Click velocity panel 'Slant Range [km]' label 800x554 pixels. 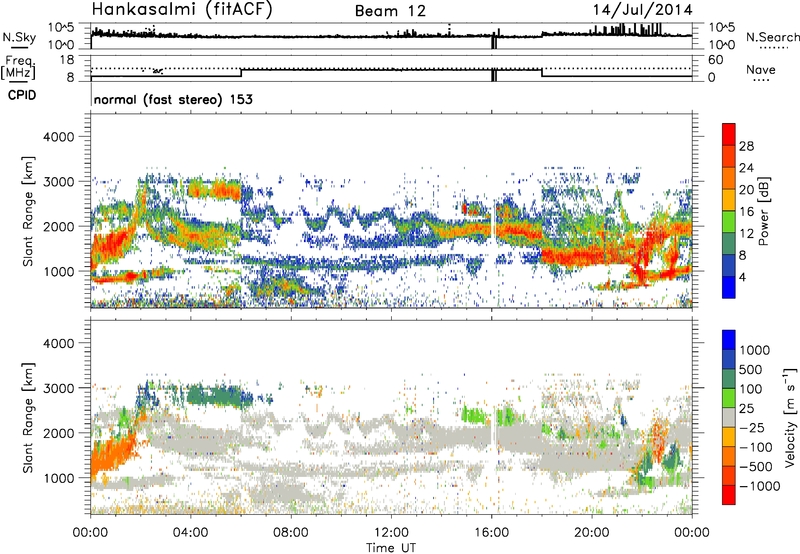(28, 418)
